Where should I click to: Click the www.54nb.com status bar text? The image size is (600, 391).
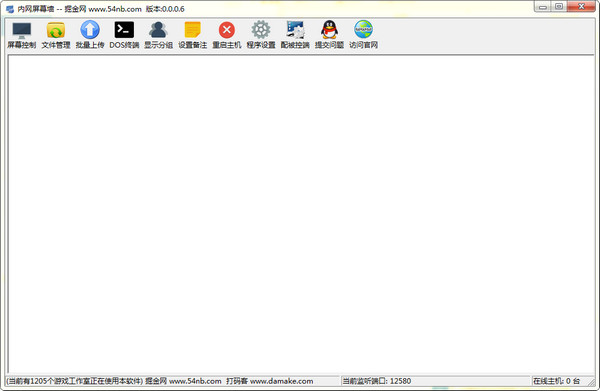(195, 381)
